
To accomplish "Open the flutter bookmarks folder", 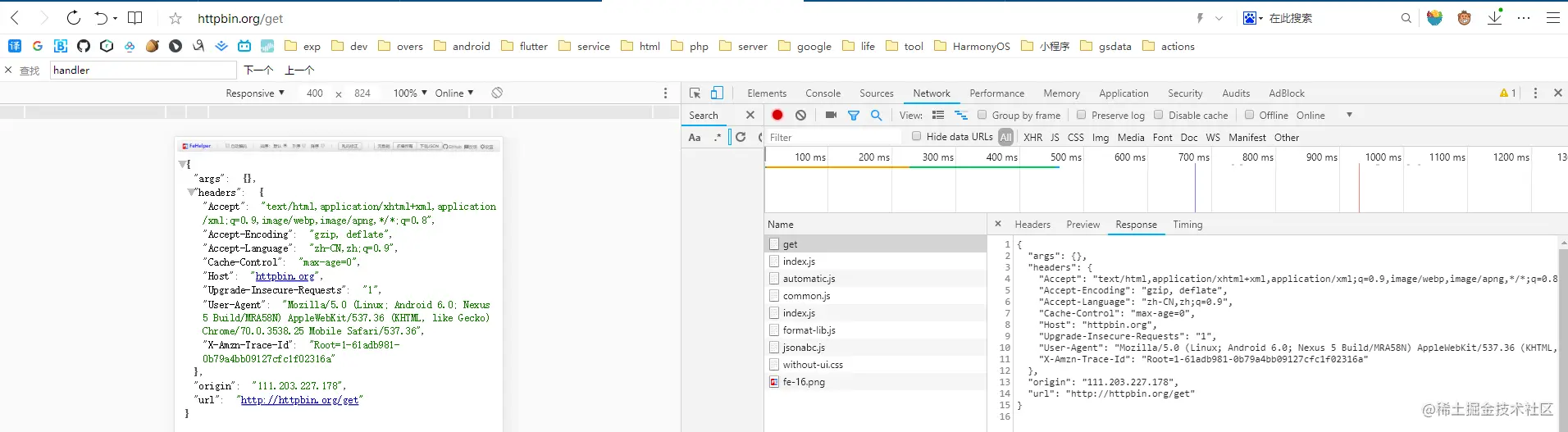I will coord(524,46).
